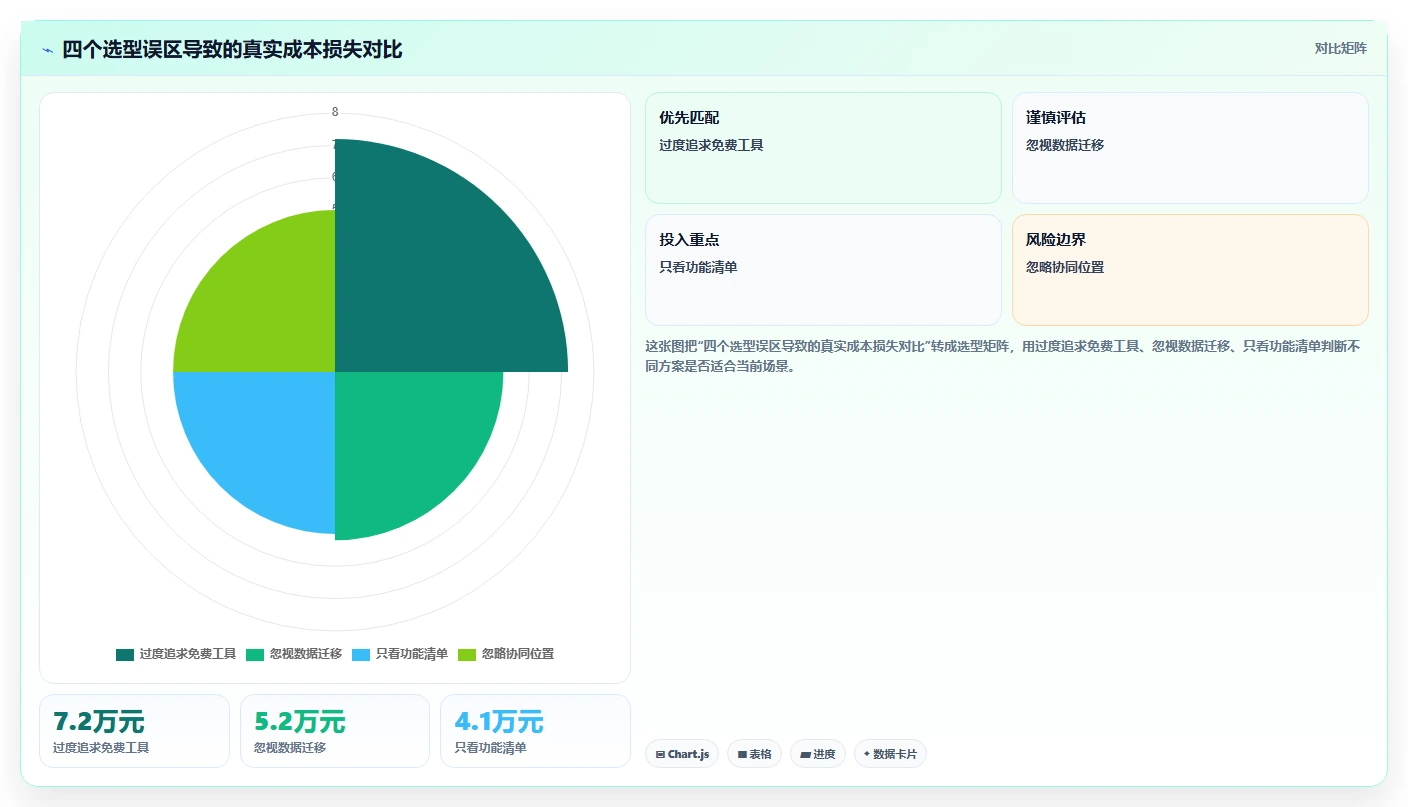1408x807 pixels.
Task: Click the 忽视数据迁移 label under 5.2万元
Action: click(x=290, y=747)
